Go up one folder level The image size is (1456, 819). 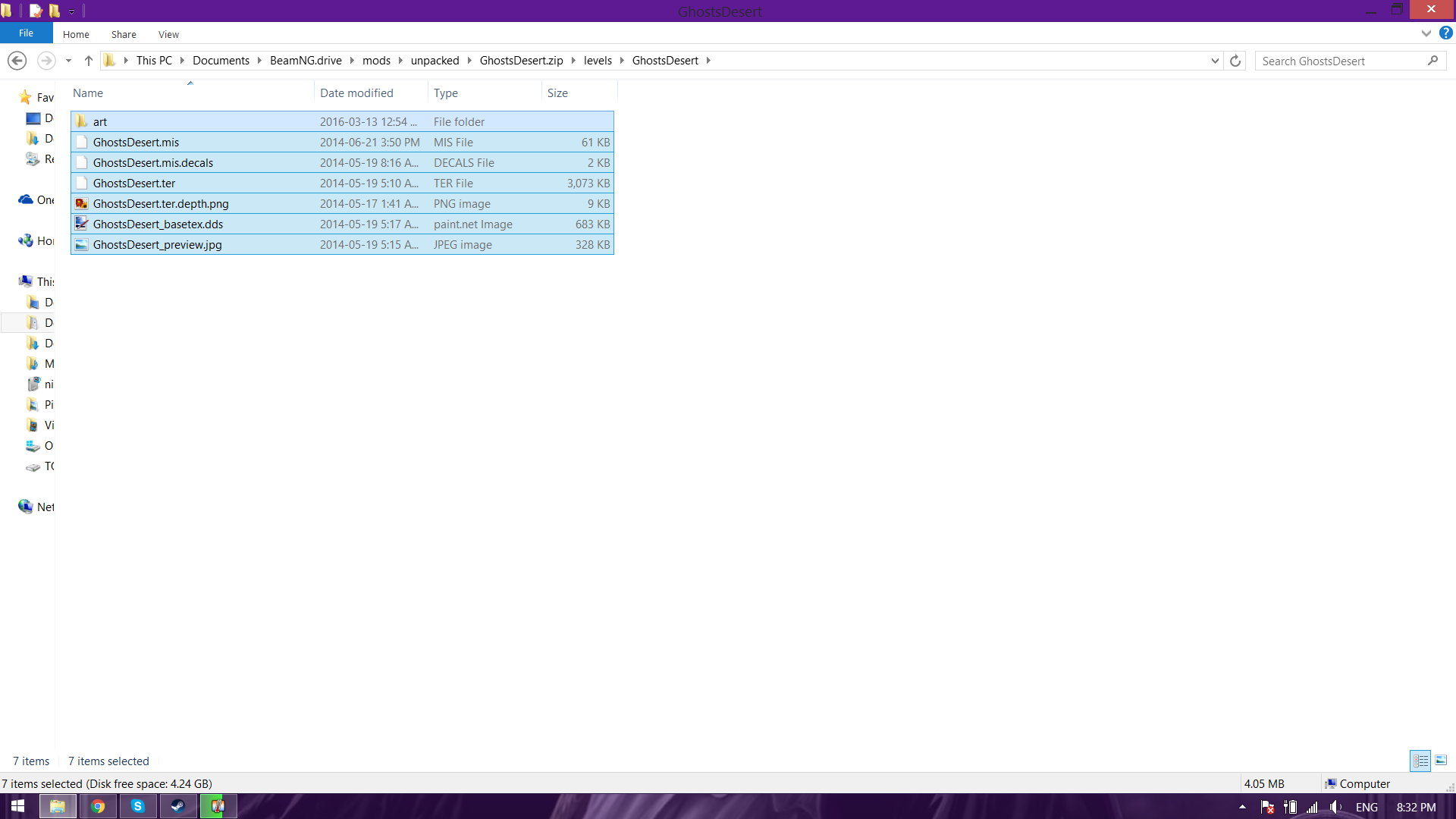pyautogui.click(x=88, y=61)
